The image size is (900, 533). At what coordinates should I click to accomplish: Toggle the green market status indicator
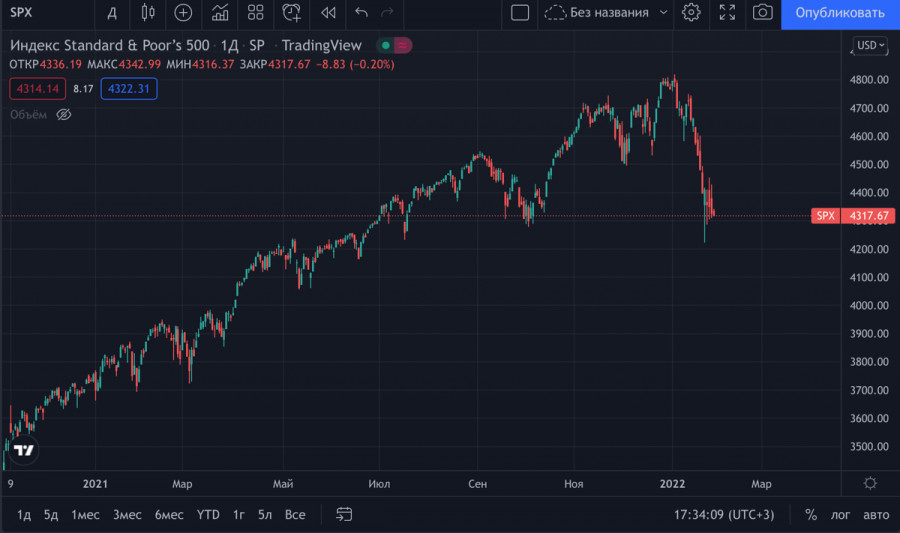click(386, 45)
